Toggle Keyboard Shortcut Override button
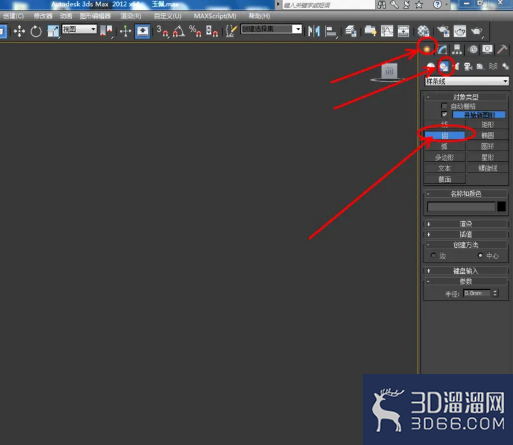This screenshot has width=513, height=445. [142, 32]
